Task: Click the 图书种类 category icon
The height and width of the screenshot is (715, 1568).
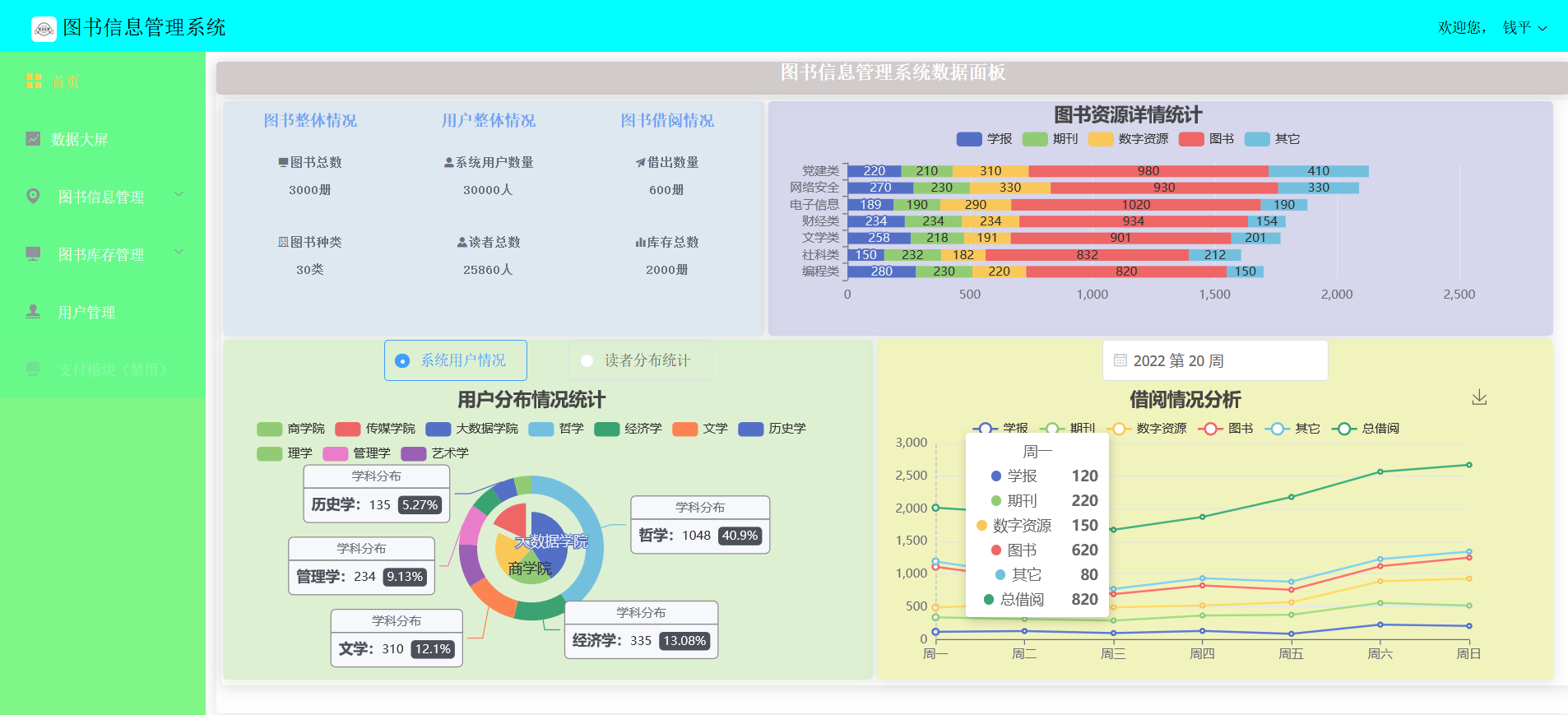Action: pyautogui.click(x=283, y=242)
